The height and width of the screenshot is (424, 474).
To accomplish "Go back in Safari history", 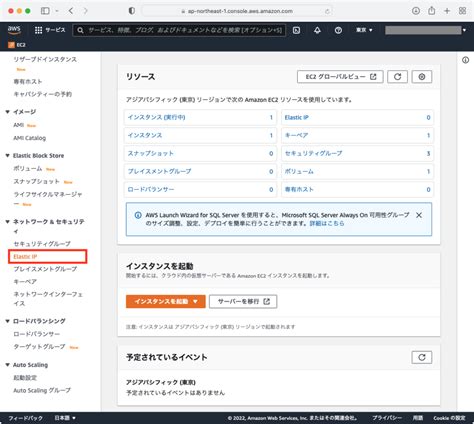I will point(71,11).
